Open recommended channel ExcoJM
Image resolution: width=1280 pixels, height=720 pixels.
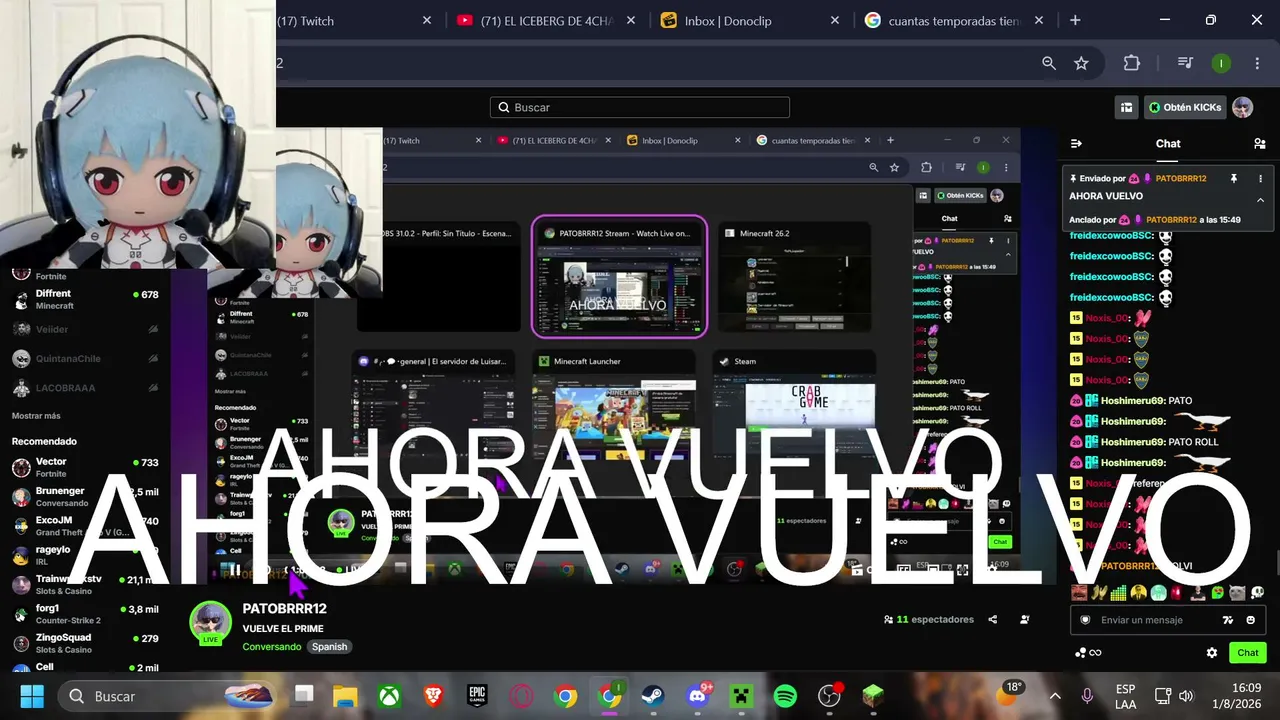85,526
